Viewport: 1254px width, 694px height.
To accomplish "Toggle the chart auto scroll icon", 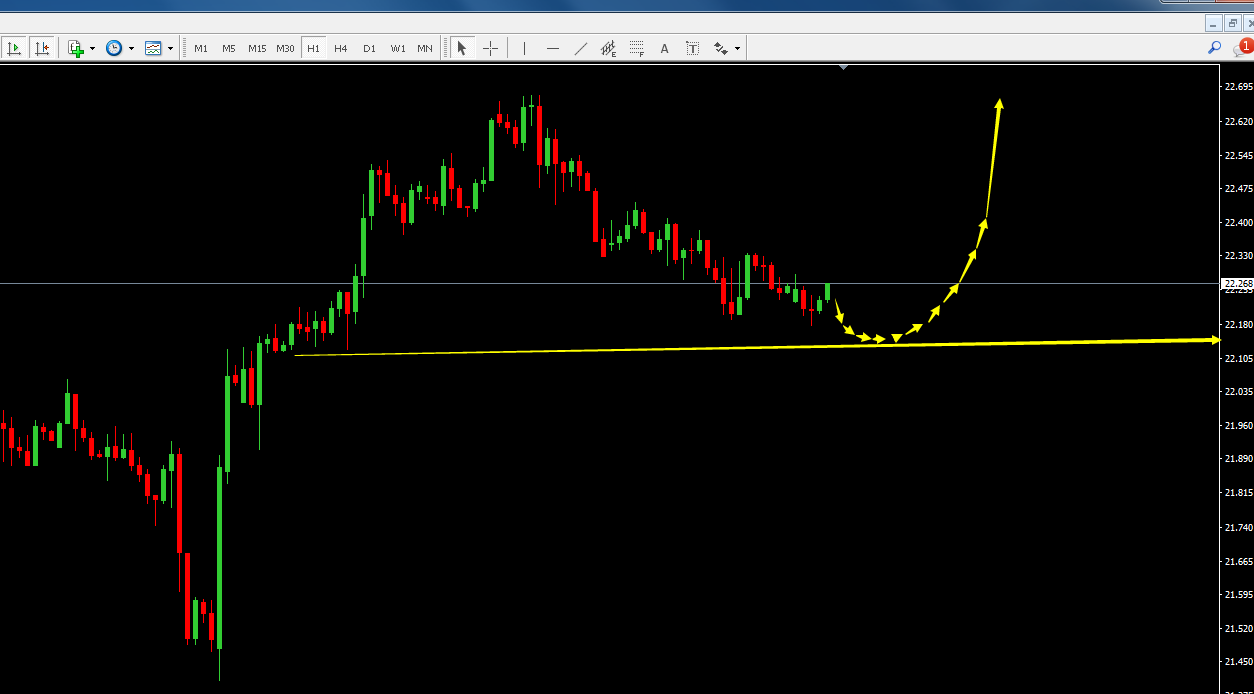I will (15, 48).
